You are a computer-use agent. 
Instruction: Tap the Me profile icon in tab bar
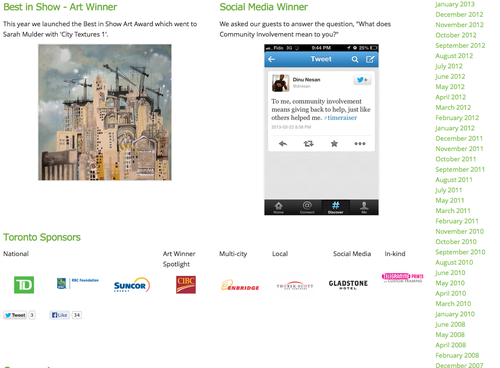click(x=364, y=207)
